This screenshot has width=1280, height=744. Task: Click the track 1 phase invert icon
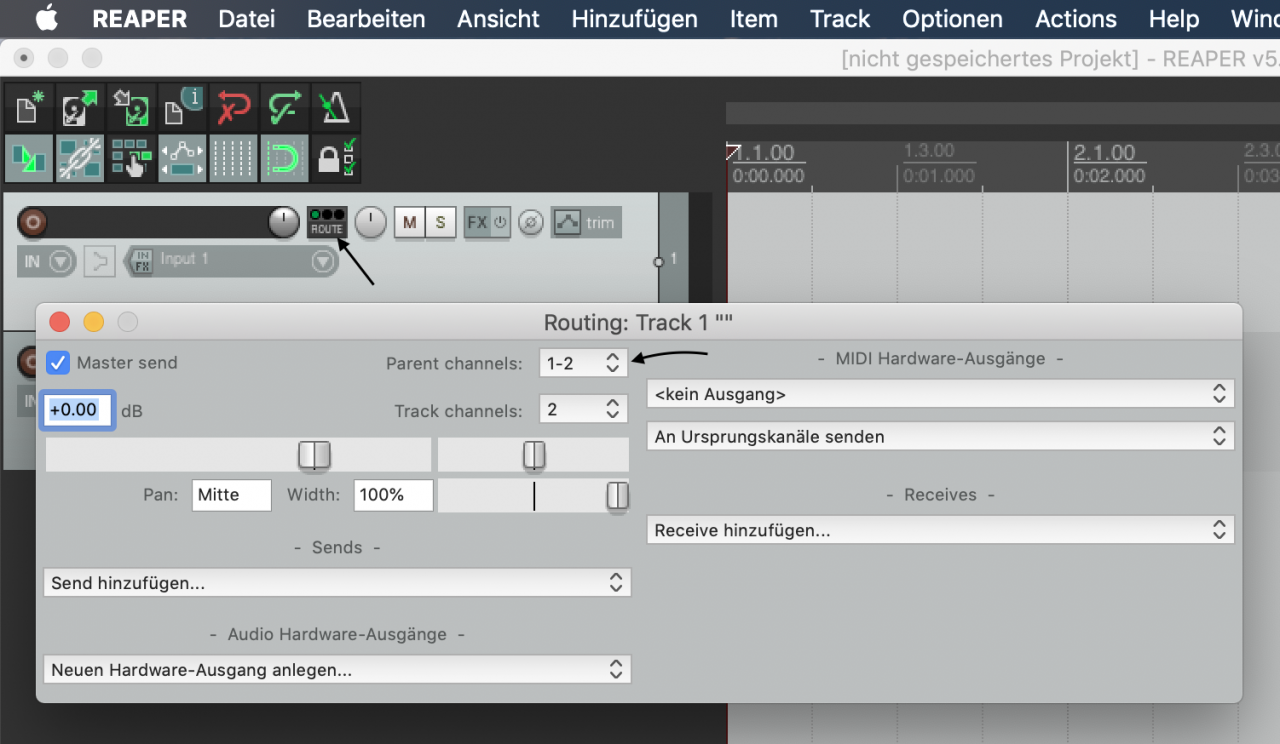click(x=531, y=223)
